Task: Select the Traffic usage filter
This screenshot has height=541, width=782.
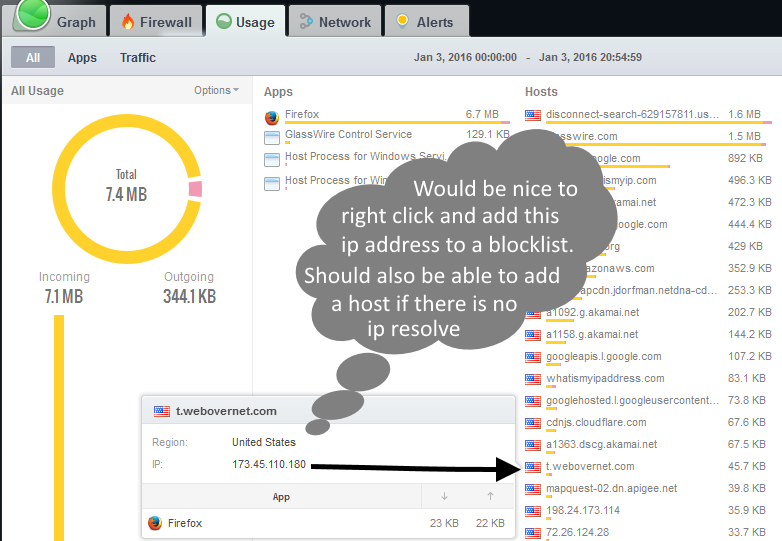Action: point(138,58)
